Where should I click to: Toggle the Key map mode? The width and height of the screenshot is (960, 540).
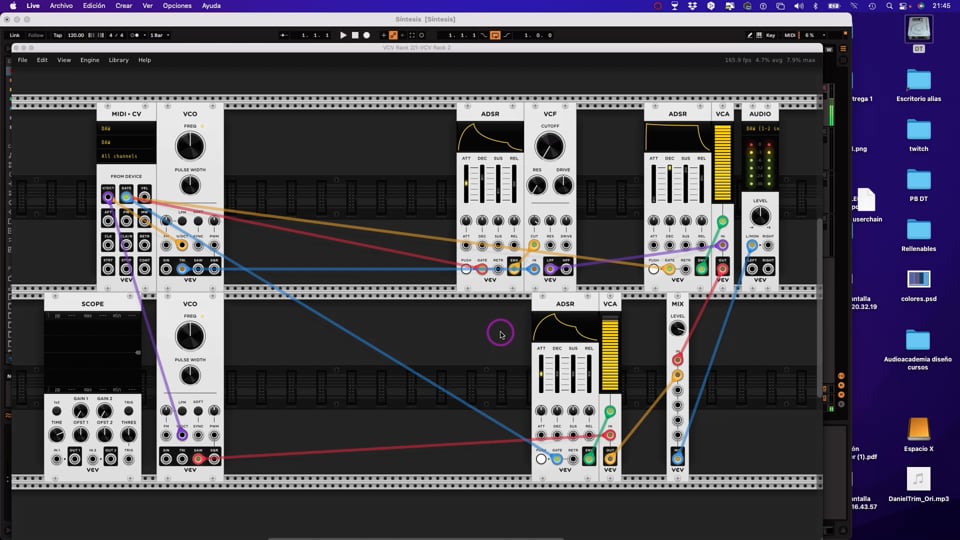[x=770, y=36]
